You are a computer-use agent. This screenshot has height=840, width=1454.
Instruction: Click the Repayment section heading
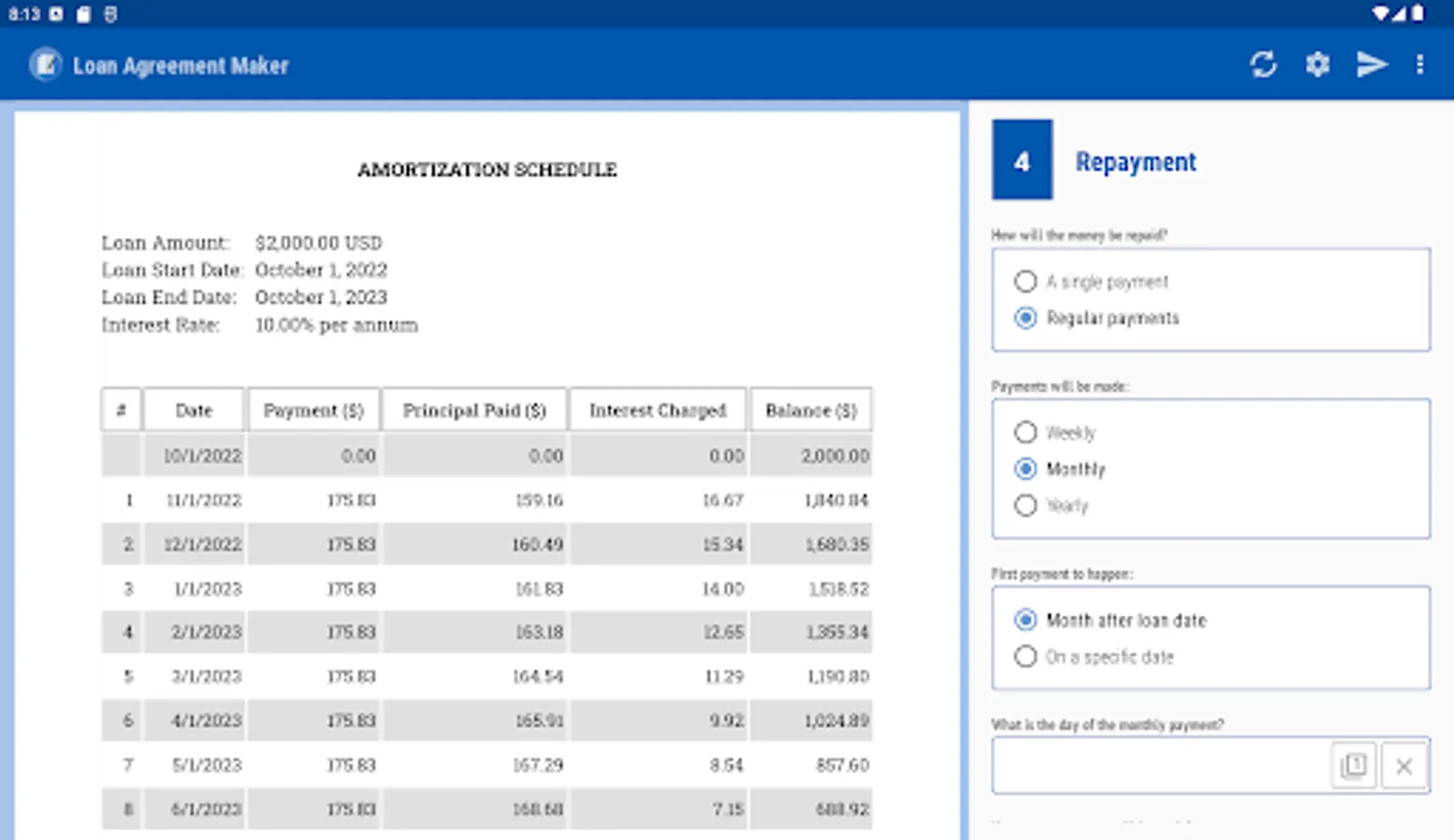(1135, 161)
